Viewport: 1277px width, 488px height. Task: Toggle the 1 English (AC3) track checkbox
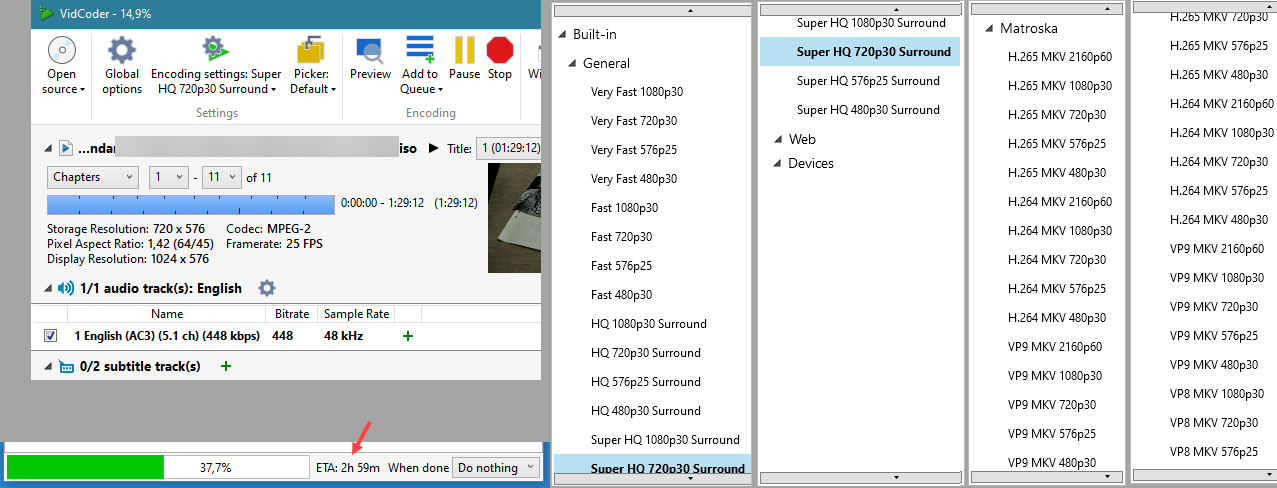[x=51, y=336]
